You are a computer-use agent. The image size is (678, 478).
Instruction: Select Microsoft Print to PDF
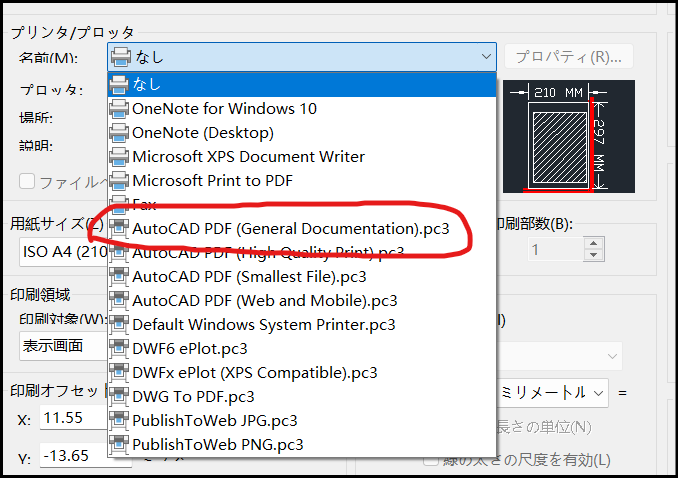pos(302,181)
